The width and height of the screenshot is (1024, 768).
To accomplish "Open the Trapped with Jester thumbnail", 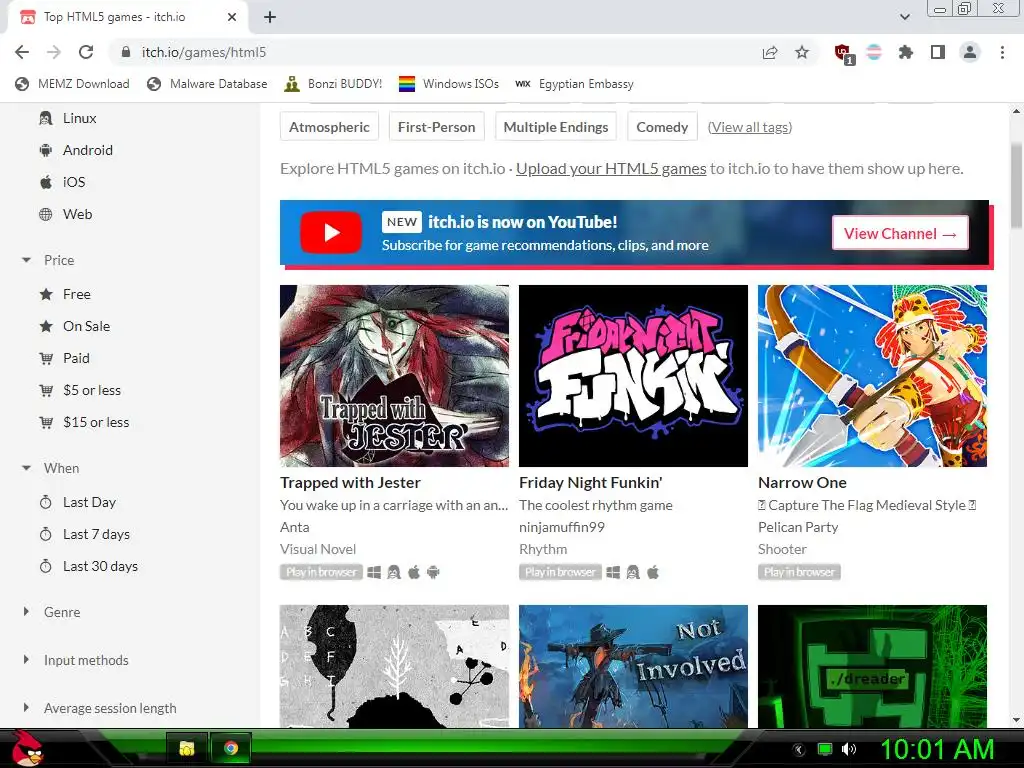I will 394,376.
